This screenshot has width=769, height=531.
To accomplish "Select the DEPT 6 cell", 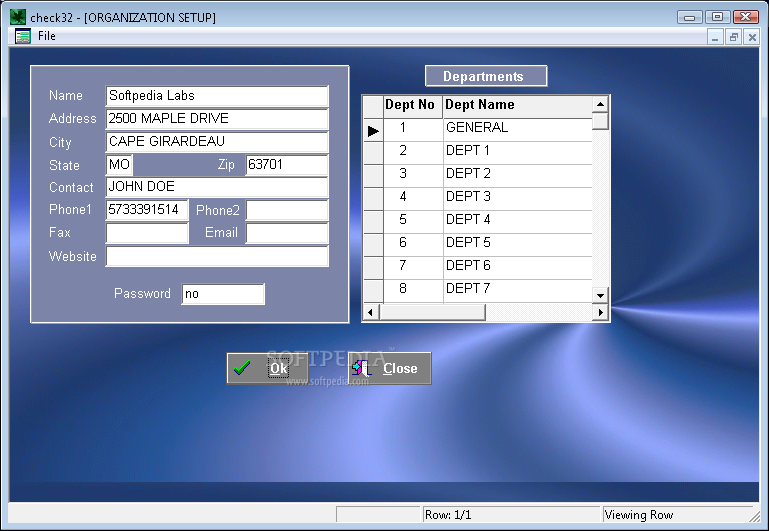I will coord(517,268).
